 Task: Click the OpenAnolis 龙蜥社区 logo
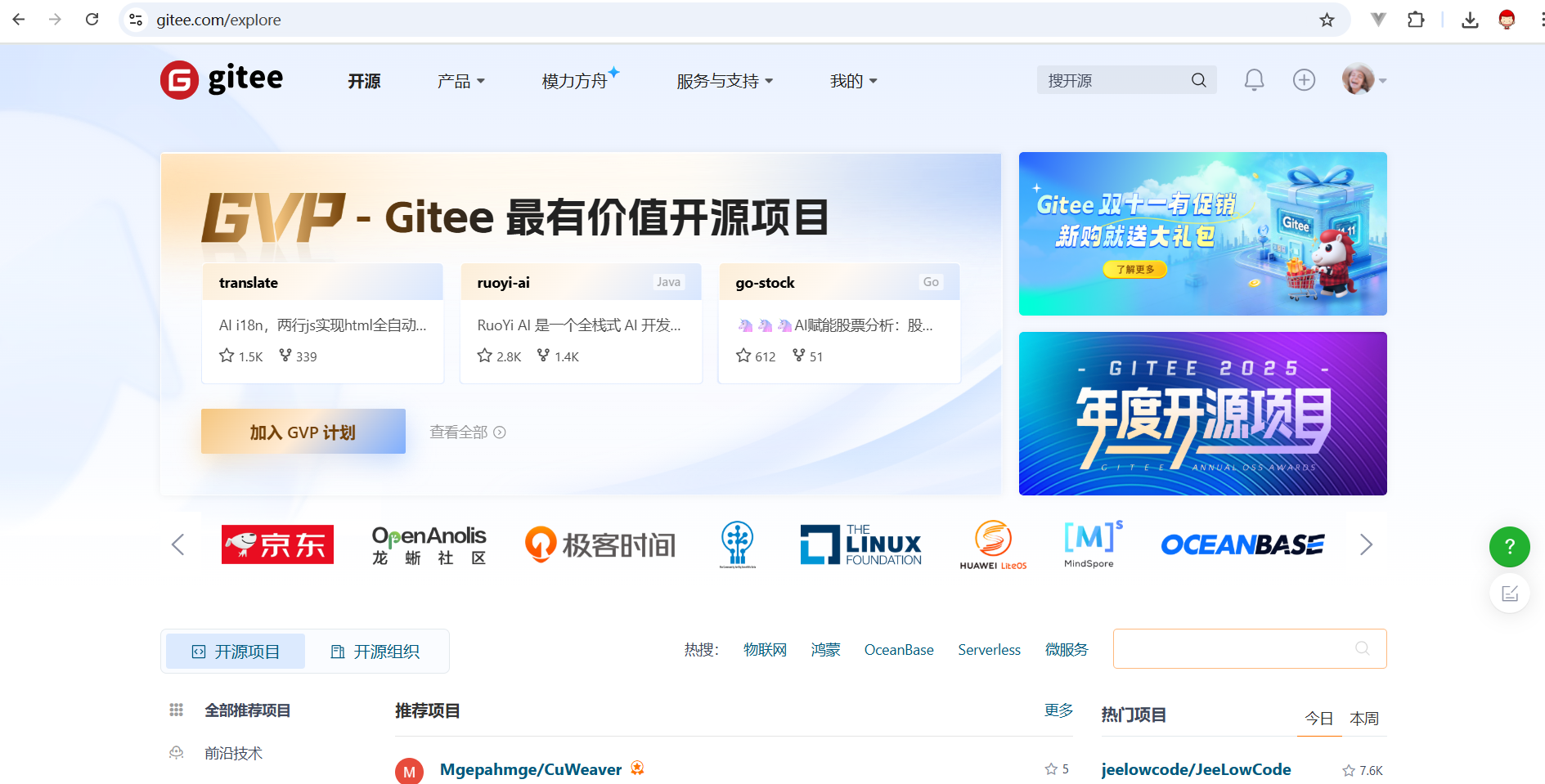coord(429,545)
